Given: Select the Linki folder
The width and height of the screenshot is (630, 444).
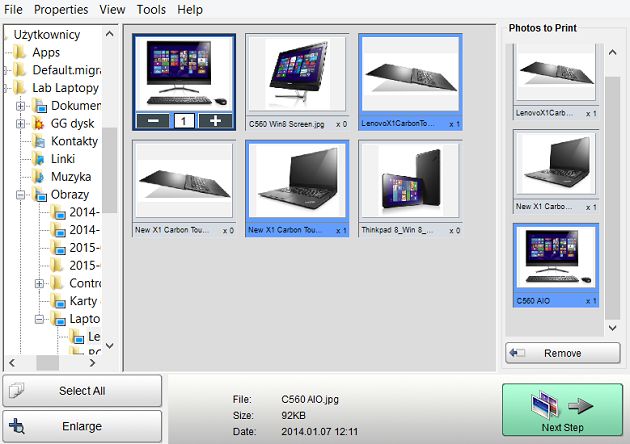Looking at the screenshot, I should (63, 159).
